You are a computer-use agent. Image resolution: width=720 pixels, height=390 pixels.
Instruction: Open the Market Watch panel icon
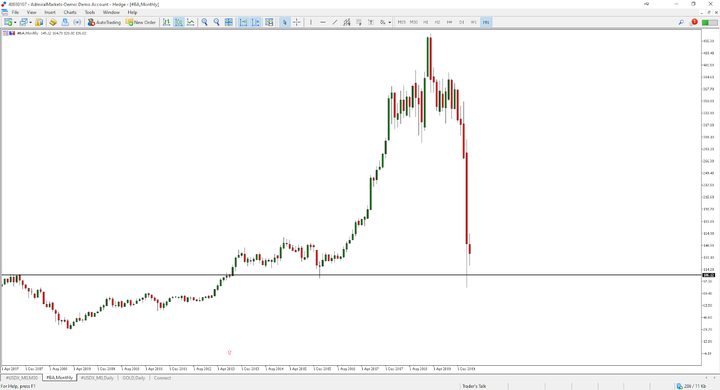pos(39,22)
